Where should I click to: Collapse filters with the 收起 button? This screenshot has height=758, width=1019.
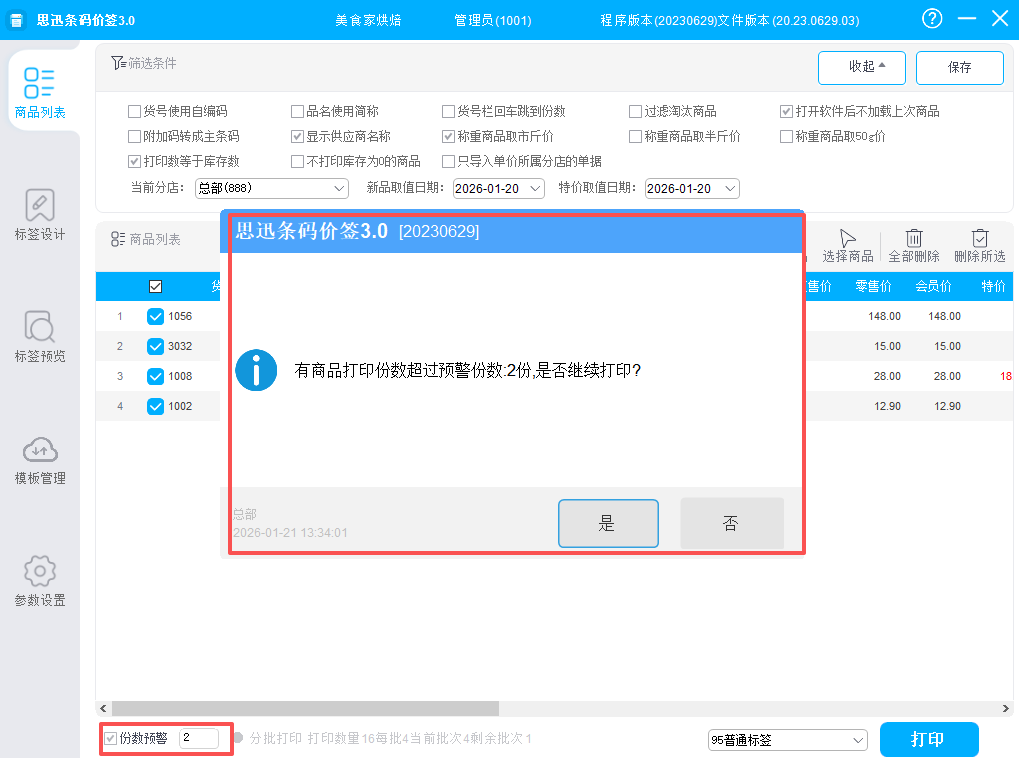[x=861, y=67]
